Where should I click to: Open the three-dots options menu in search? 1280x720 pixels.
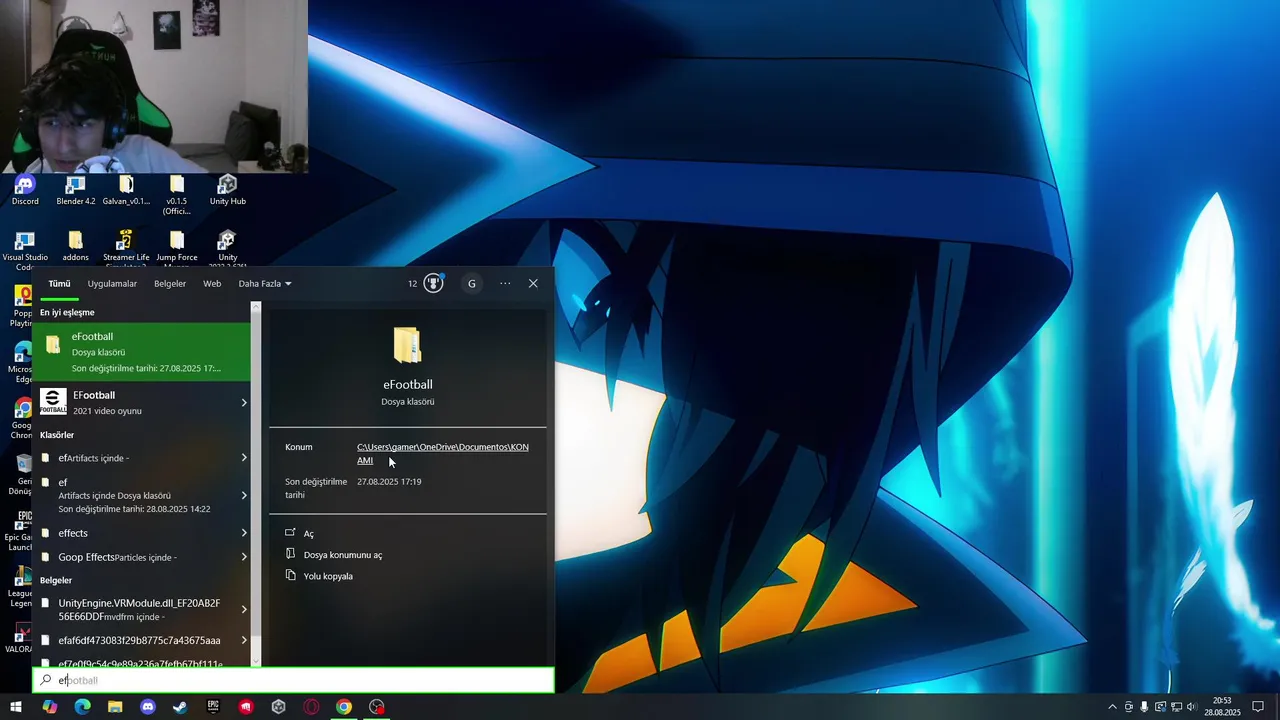point(505,283)
